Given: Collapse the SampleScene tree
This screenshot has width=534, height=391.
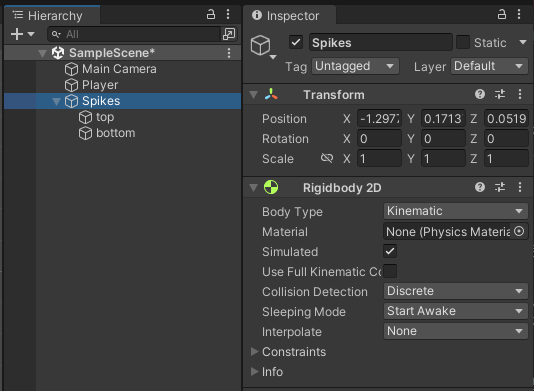Looking at the screenshot, I should point(42,53).
